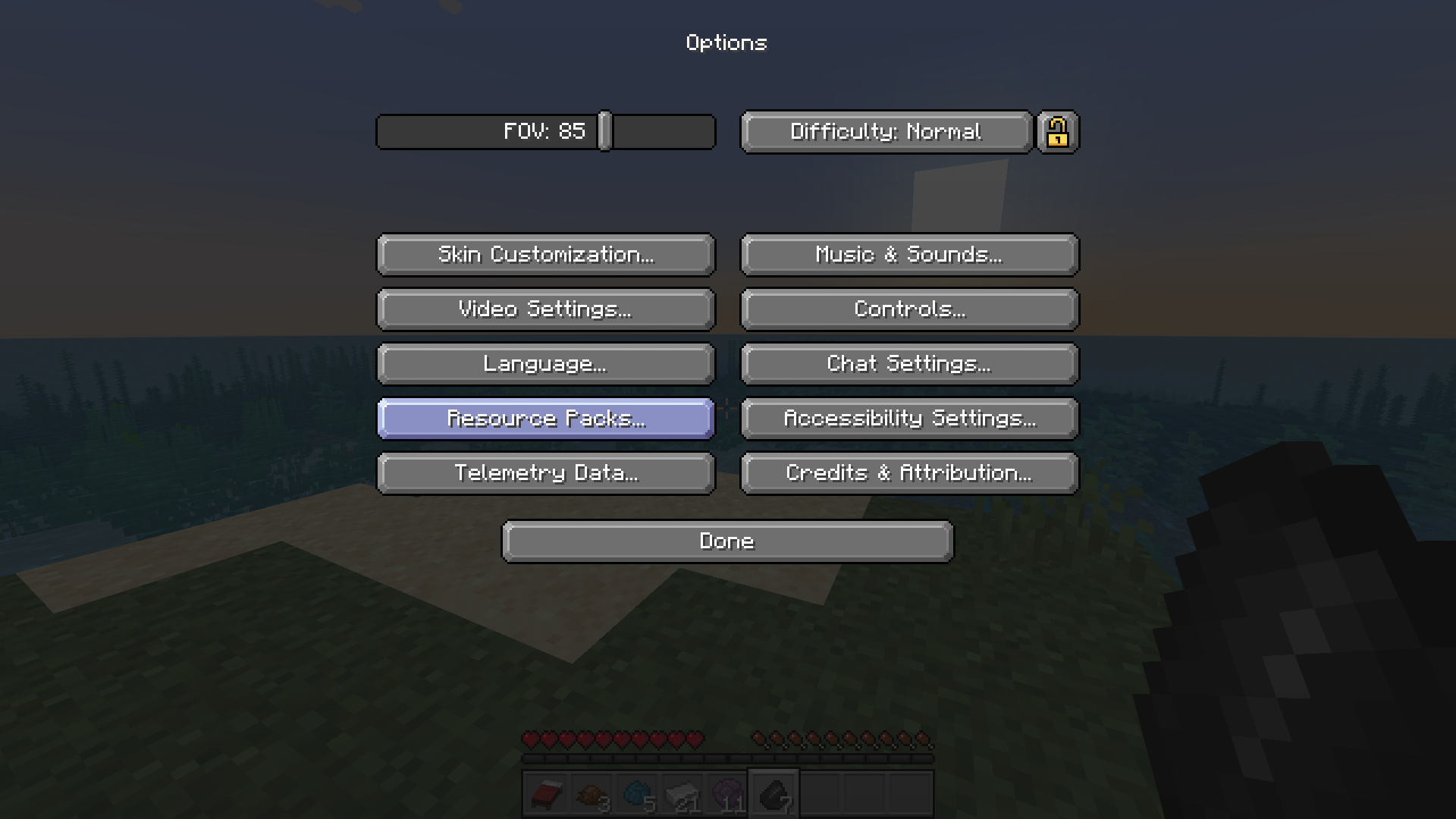Click the Resource Packs button
Screen dimensions: 1456x819
click(546, 418)
